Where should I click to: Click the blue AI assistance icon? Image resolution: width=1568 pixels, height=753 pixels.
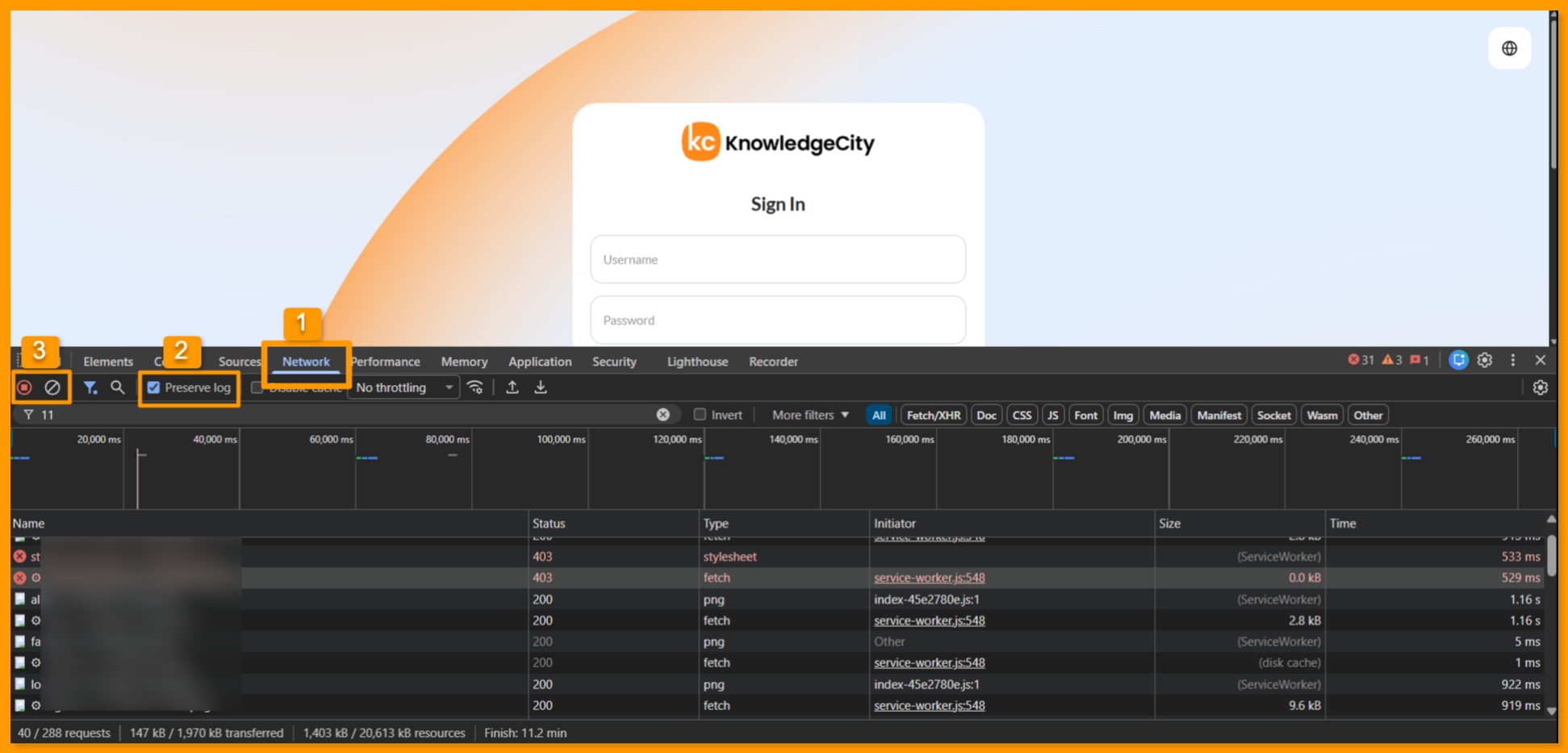click(x=1458, y=360)
